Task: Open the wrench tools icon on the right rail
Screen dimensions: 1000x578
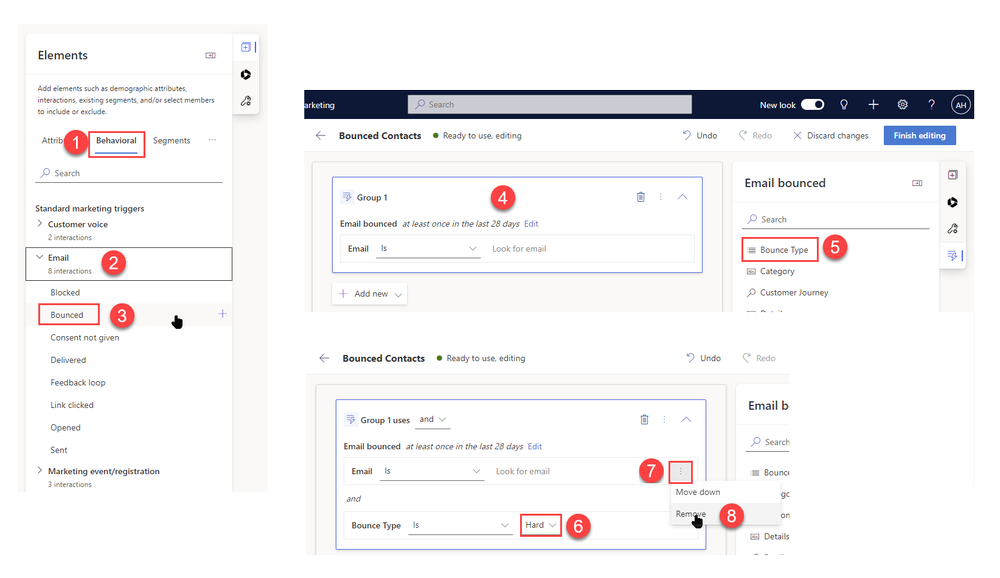Action: 953,228
